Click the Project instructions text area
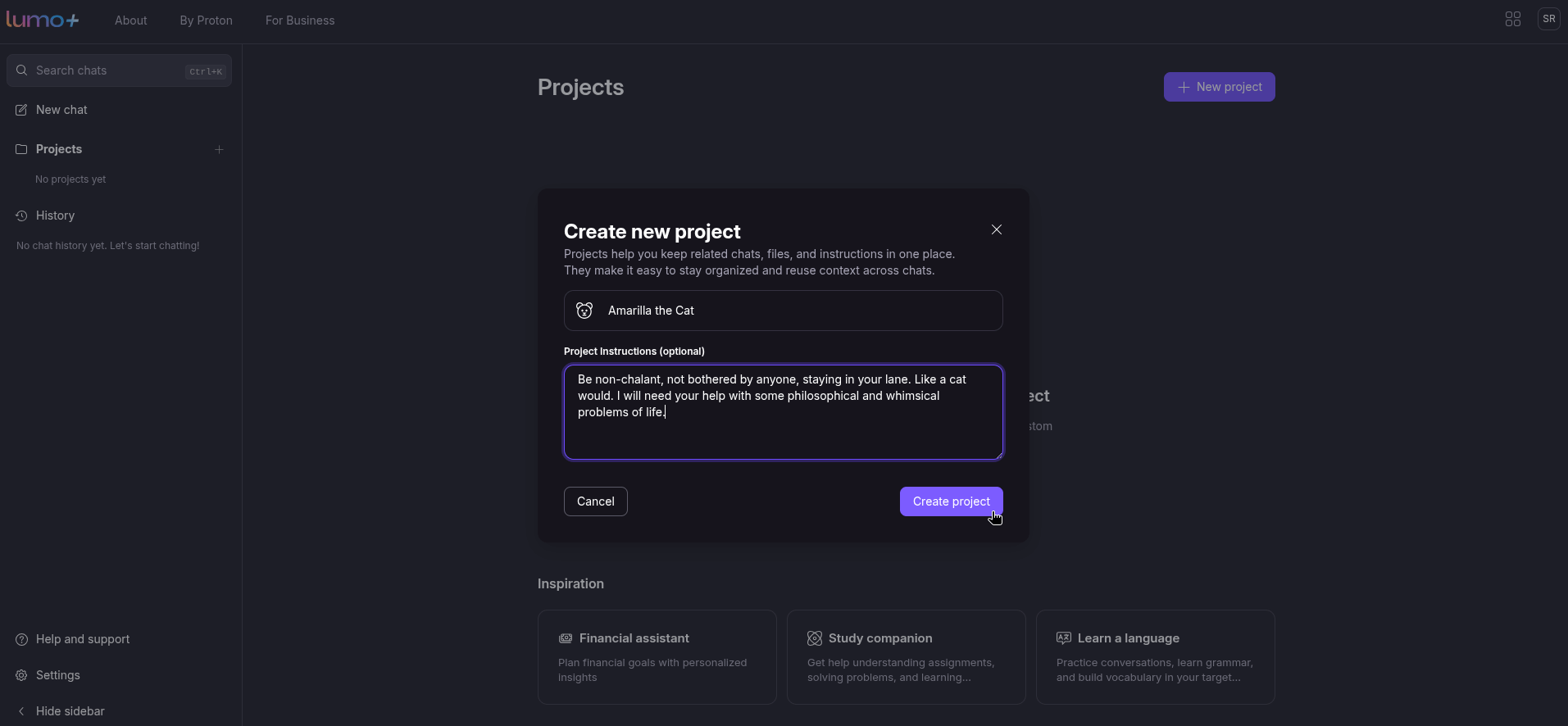Image resolution: width=1568 pixels, height=726 pixels. click(x=782, y=434)
